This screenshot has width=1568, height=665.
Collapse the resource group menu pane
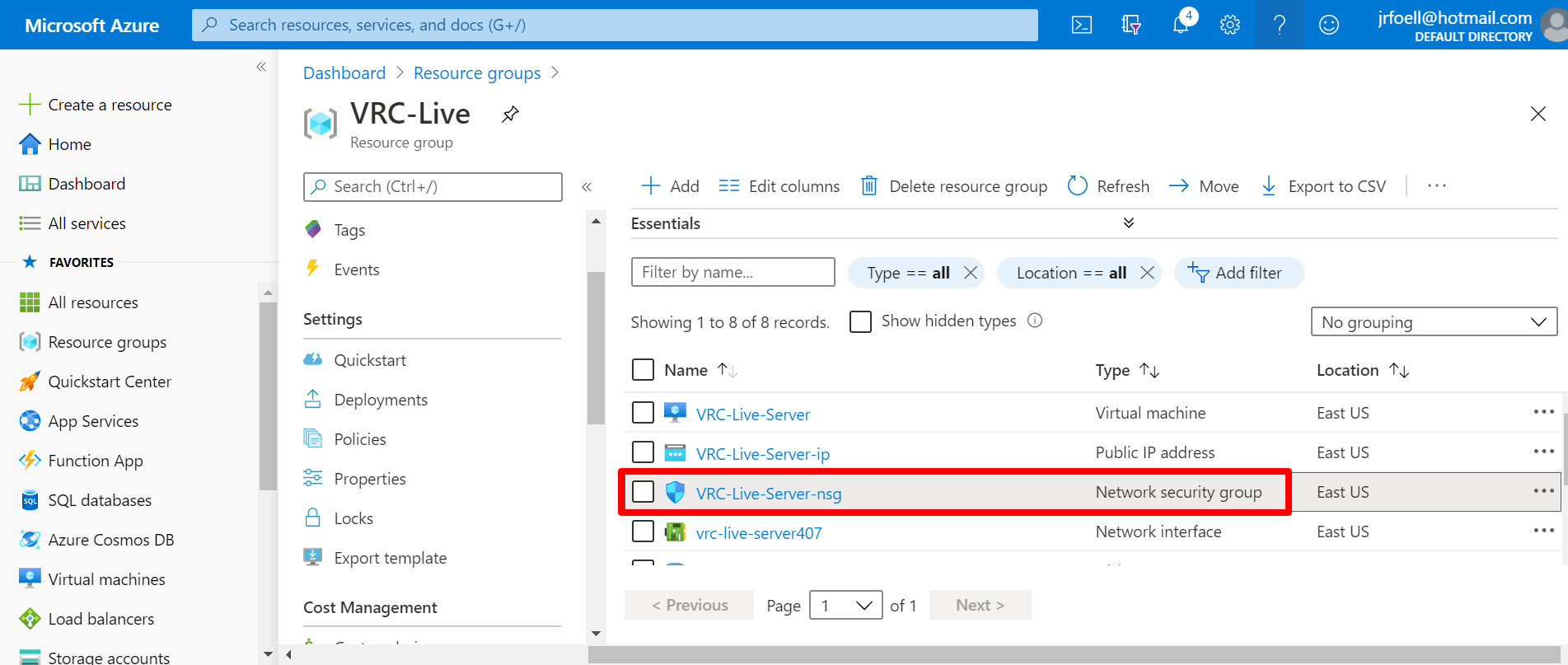pyautogui.click(x=587, y=187)
